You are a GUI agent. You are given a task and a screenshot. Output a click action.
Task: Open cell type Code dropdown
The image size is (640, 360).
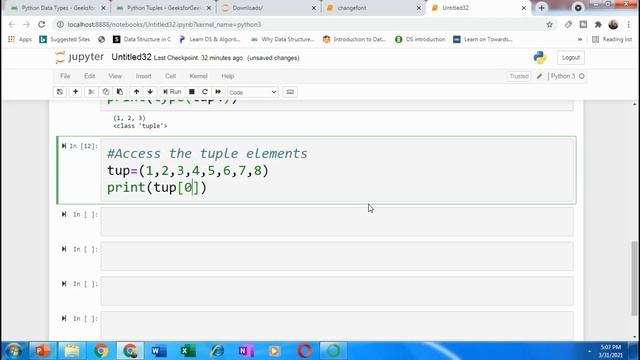(253, 92)
